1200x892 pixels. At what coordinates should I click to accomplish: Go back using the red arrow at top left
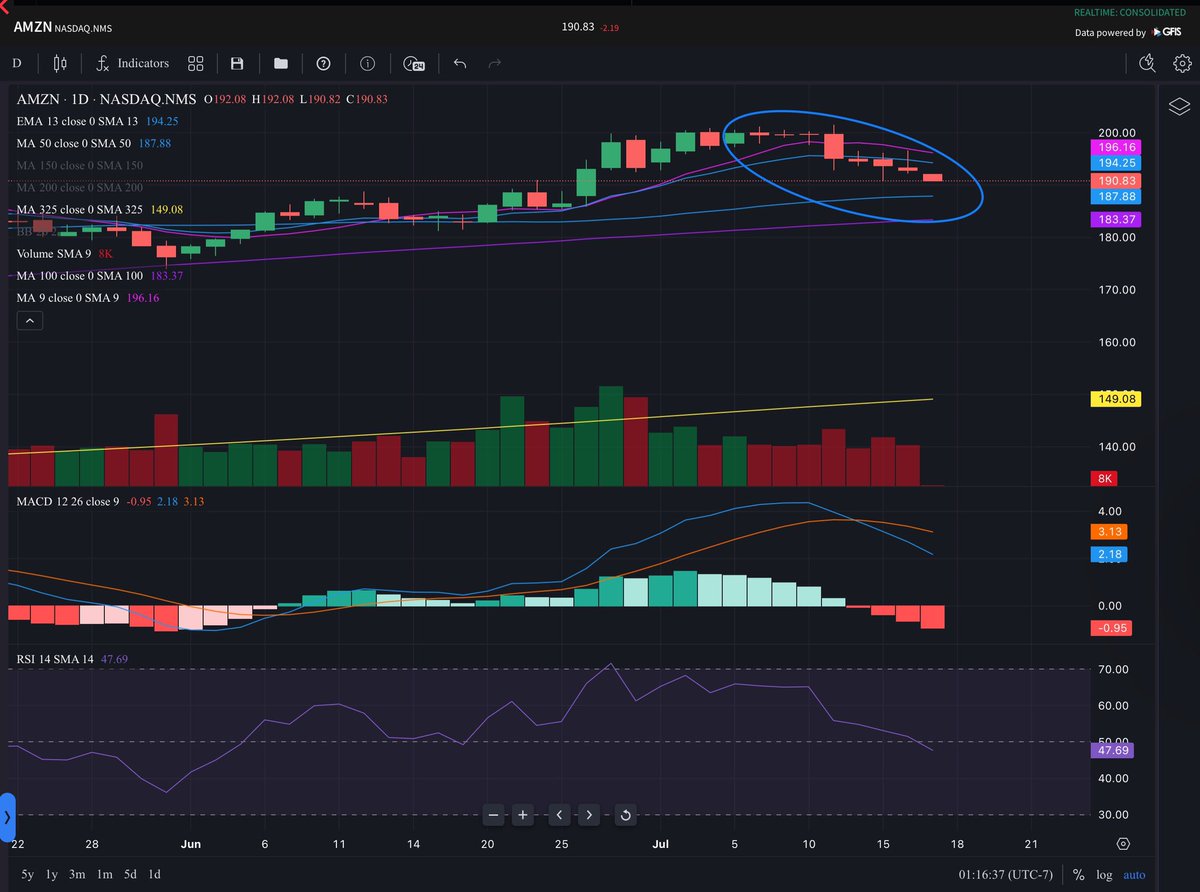tap(4, 7)
